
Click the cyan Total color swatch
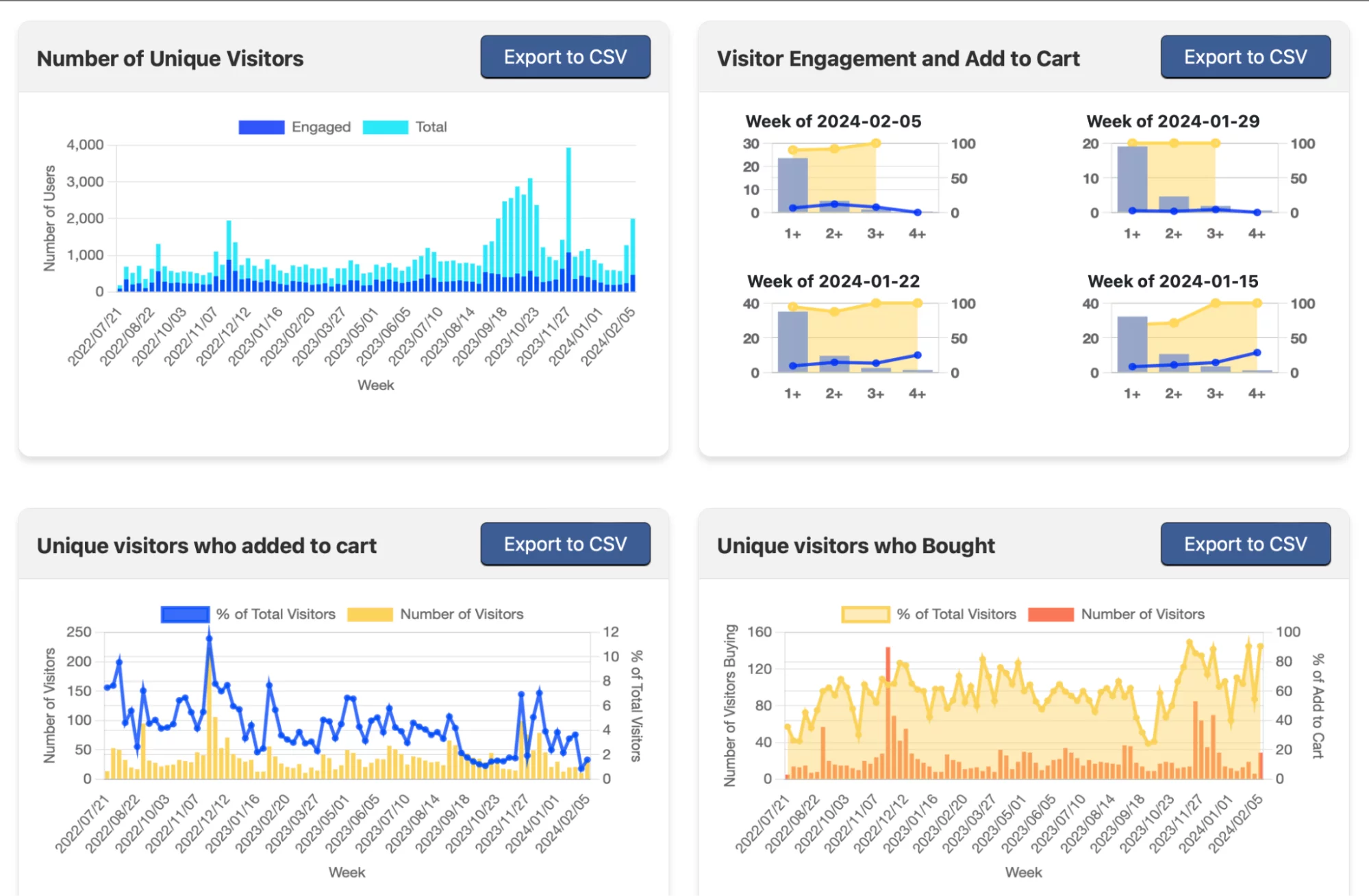coord(385,127)
